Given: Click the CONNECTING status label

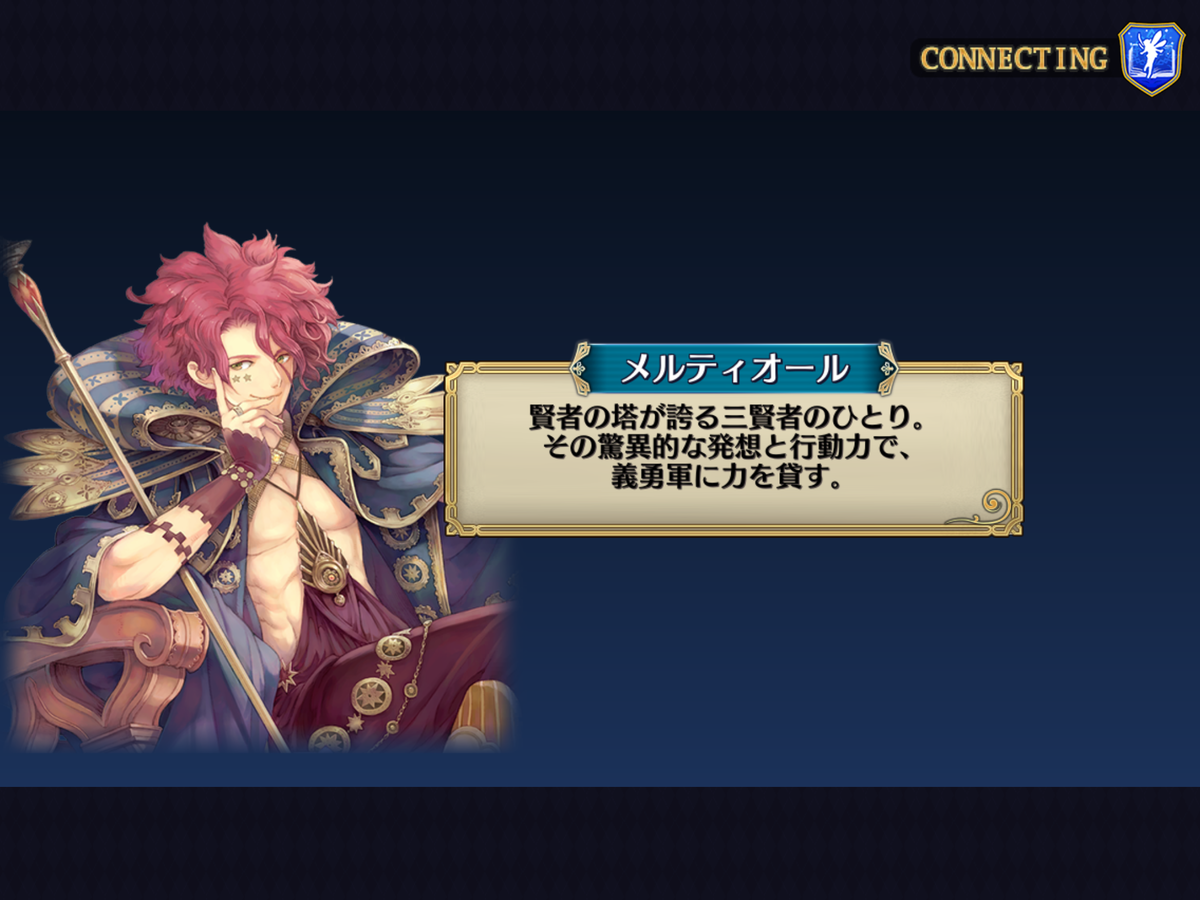Looking at the screenshot, I should [x=1014, y=59].
